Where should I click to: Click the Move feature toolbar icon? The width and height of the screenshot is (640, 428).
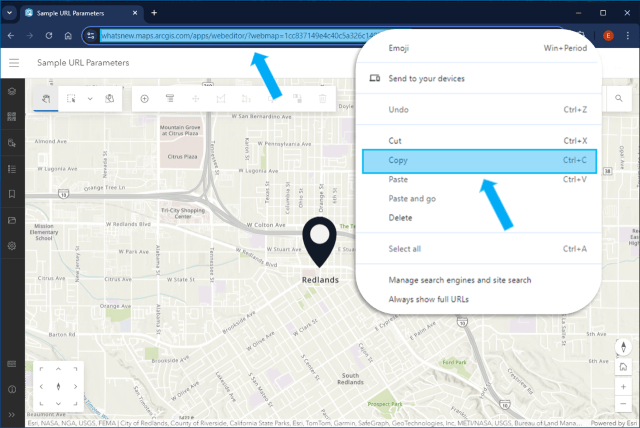tap(196, 98)
